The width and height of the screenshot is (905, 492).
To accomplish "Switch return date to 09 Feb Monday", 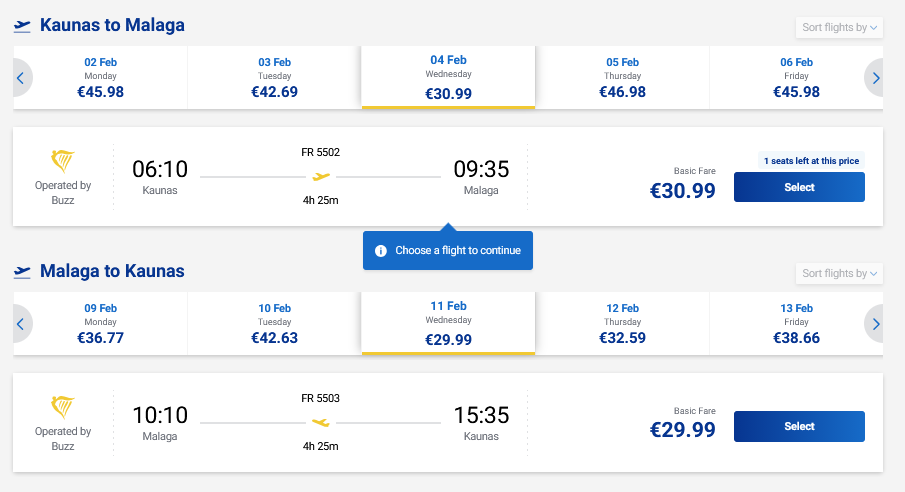I will tap(100, 323).
